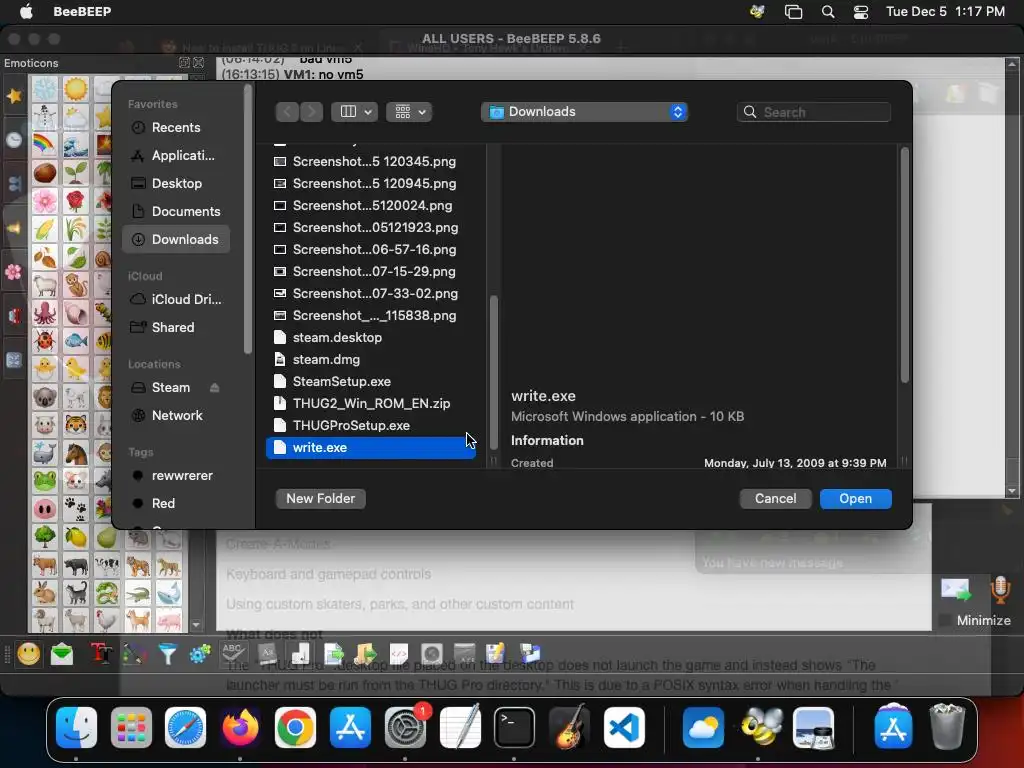Screen dimensions: 1024x768
Task: Click the Open button
Action: (x=856, y=498)
